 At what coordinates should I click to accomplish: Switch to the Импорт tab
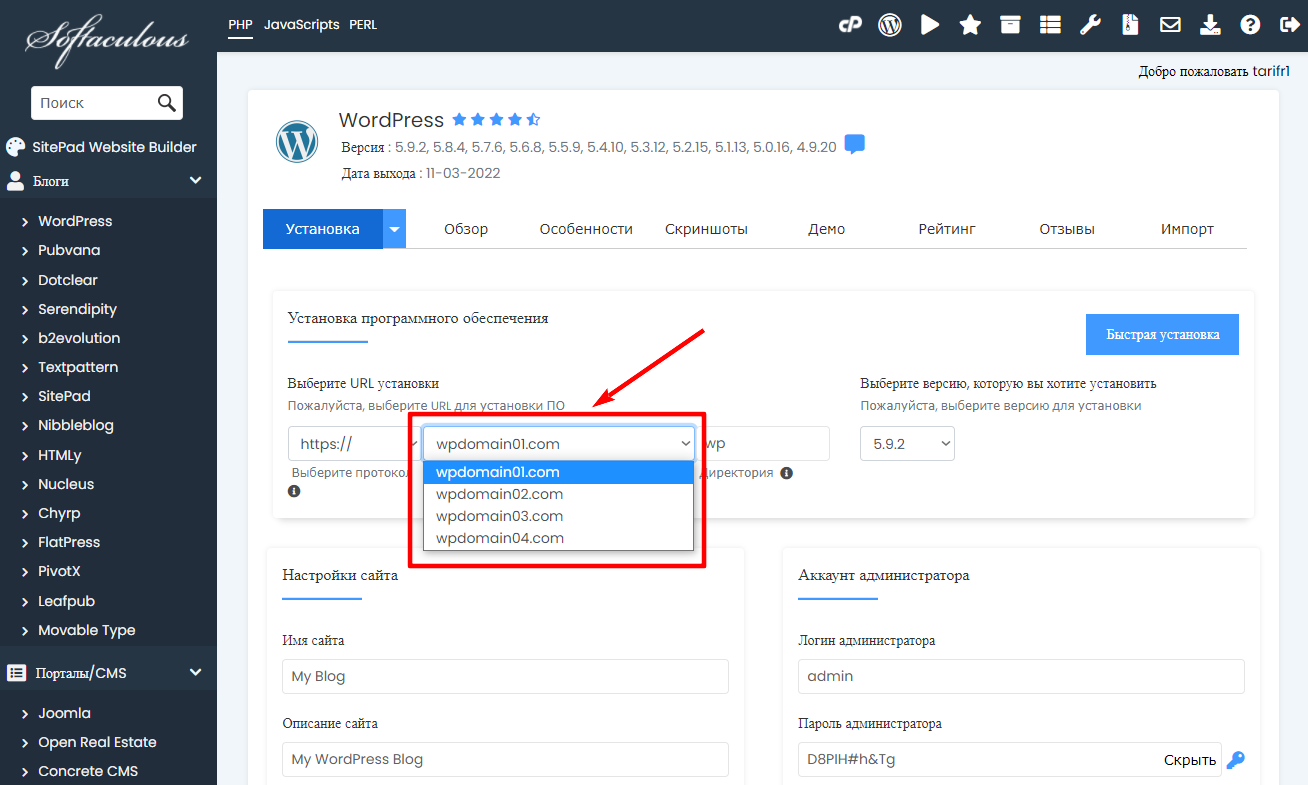pos(1187,229)
